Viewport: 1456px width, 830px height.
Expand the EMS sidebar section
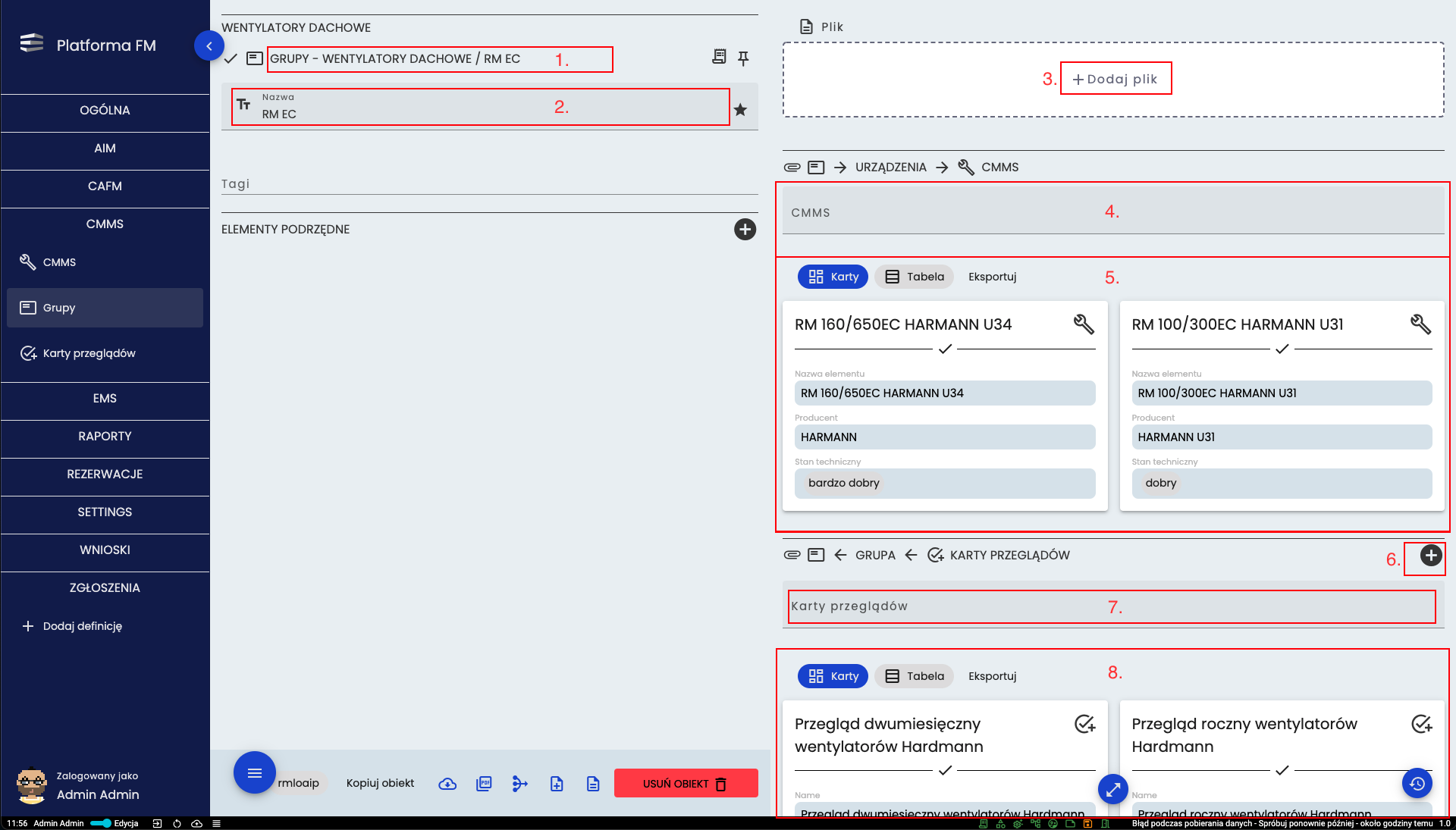click(x=105, y=399)
